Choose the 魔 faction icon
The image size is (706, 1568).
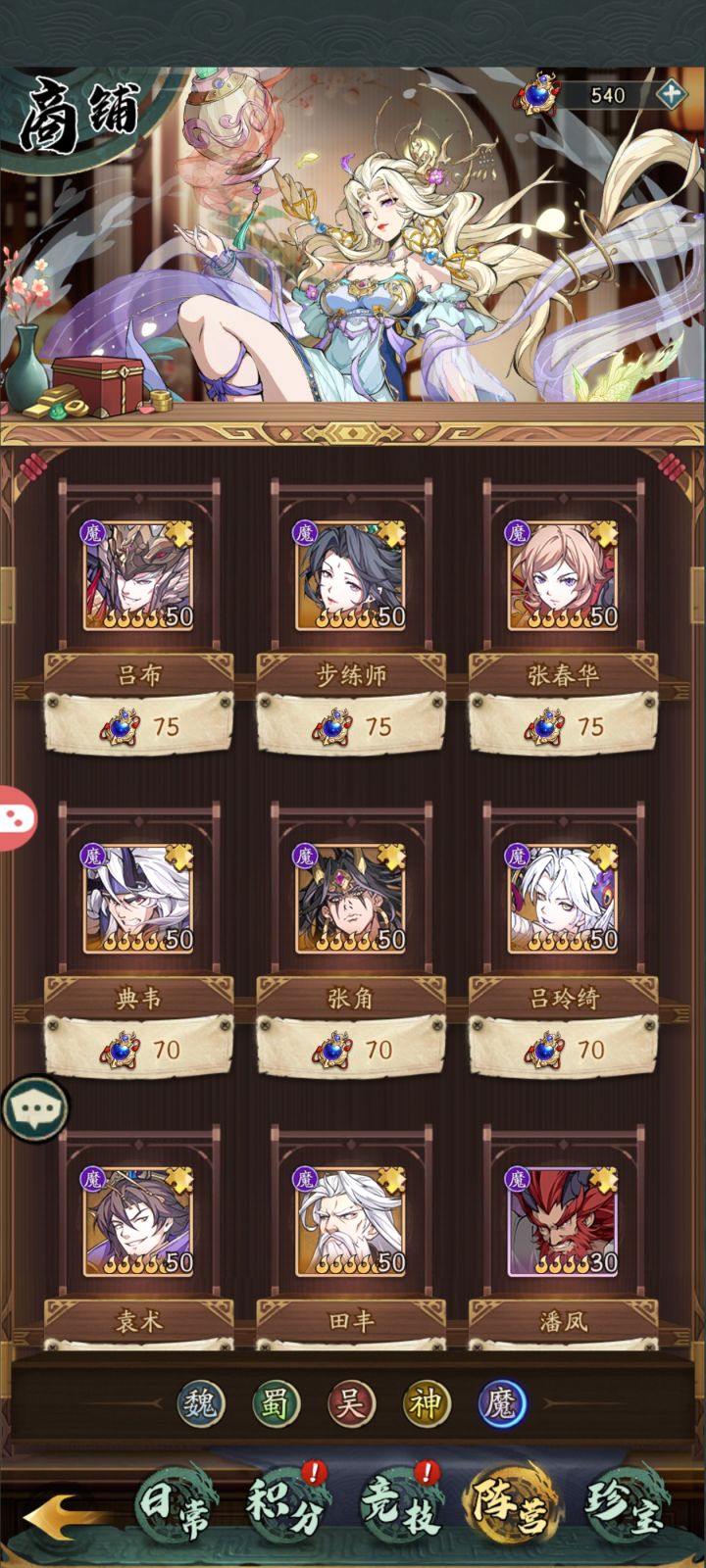pyautogui.click(x=502, y=1404)
